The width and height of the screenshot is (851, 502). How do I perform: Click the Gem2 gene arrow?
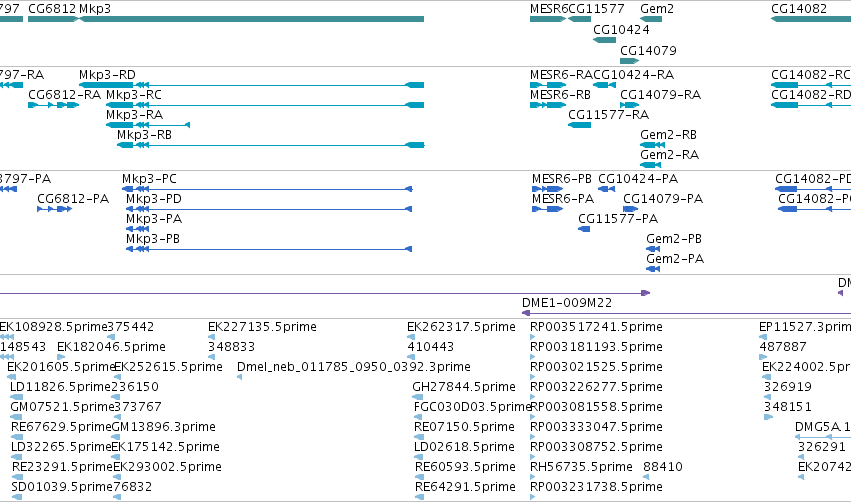[x=651, y=19]
